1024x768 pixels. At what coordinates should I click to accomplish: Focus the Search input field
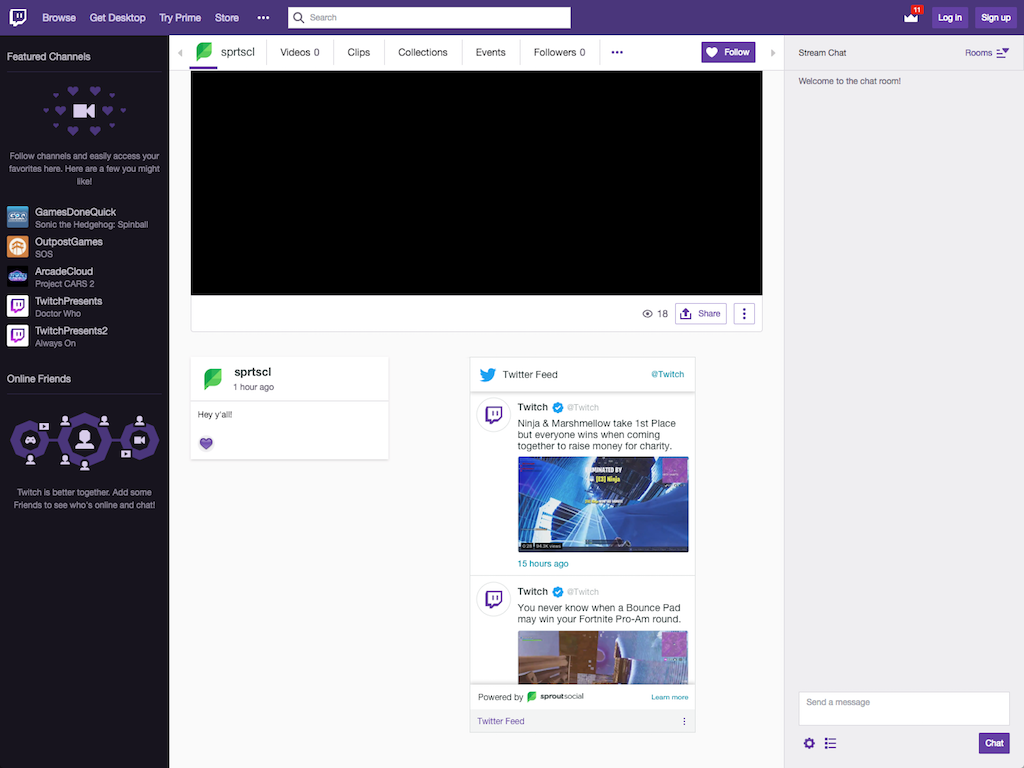tap(429, 18)
